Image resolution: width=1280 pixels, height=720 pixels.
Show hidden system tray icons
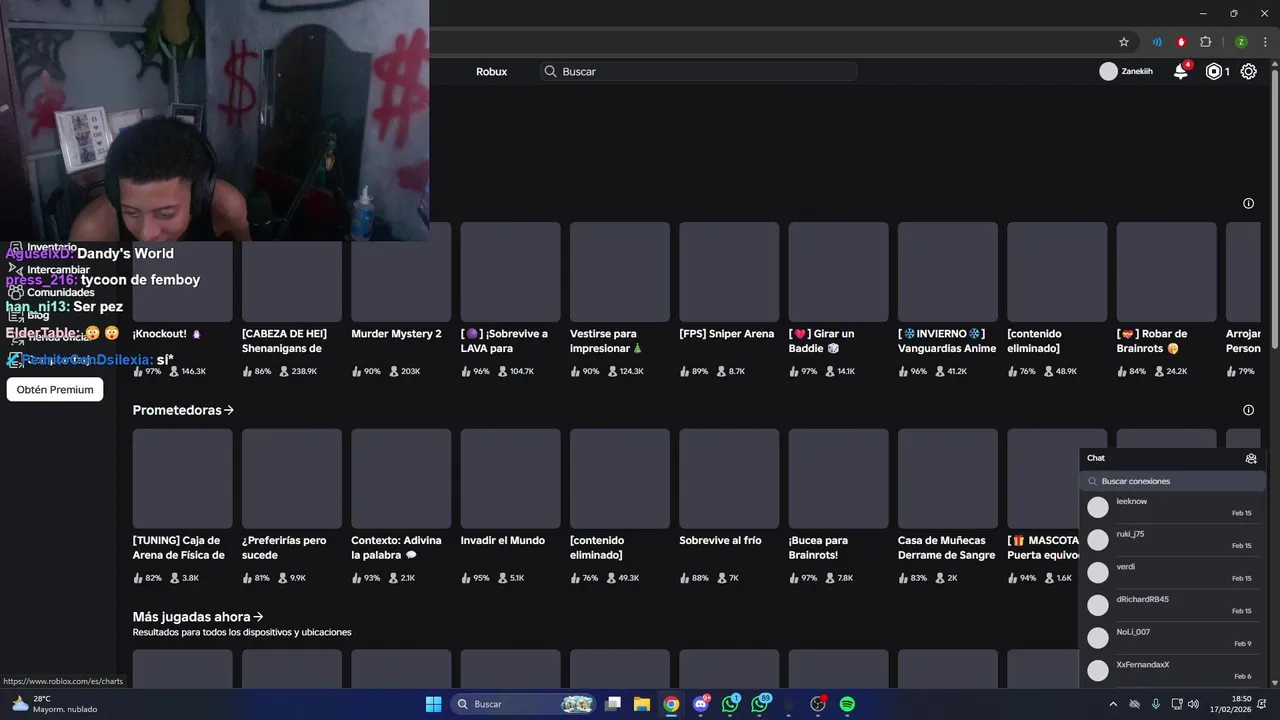1113,704
